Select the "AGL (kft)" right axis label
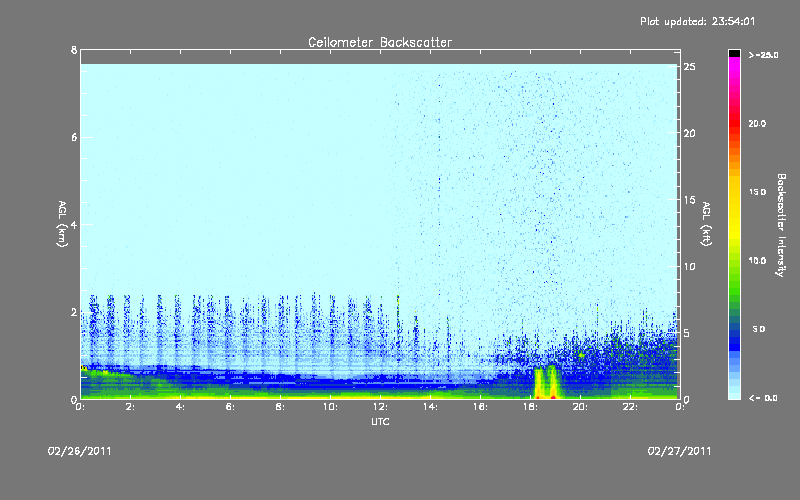The width and height of the screenshot is (800, 500). point(706,224)
